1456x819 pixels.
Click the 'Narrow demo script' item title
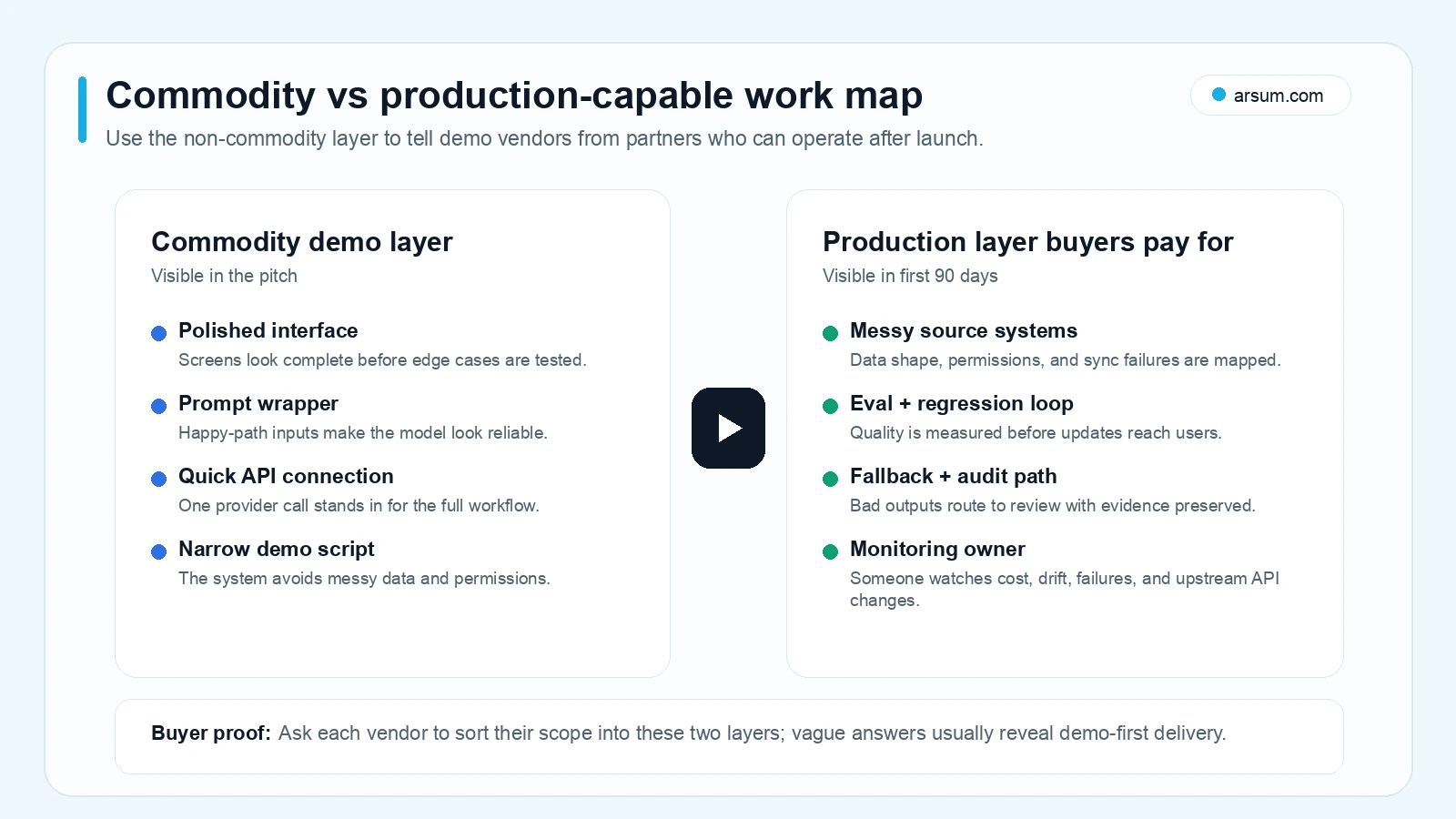[277, 549]
